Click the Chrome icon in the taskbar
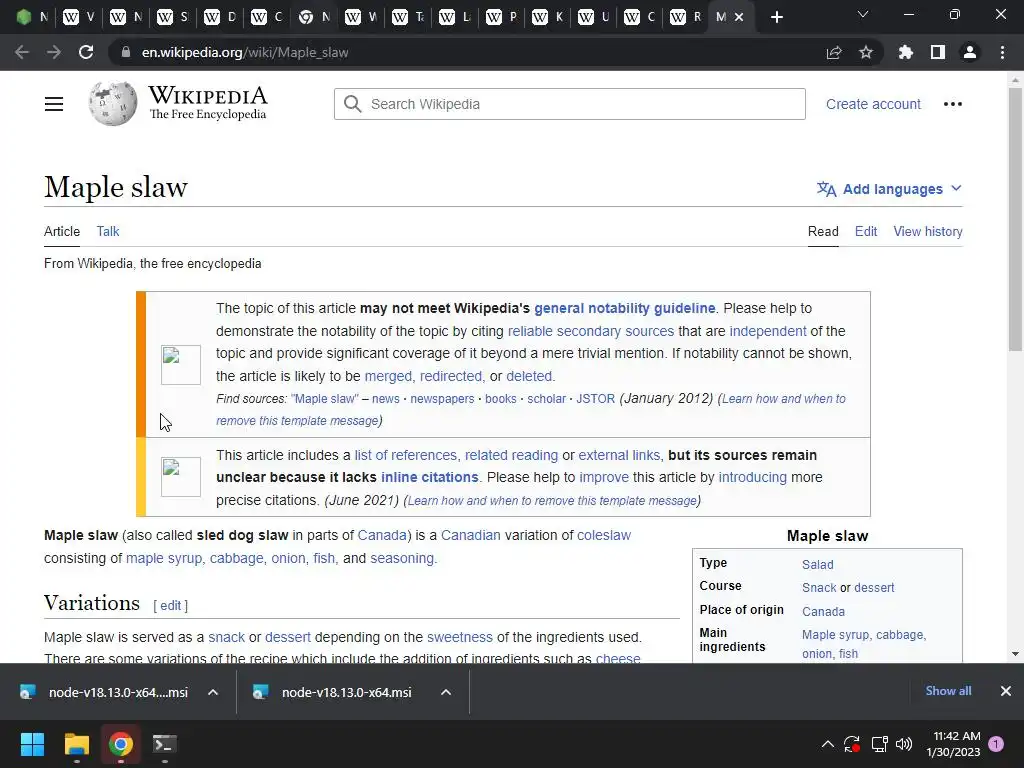This screenshot has width=1024, height=768. tap(121, 744)
